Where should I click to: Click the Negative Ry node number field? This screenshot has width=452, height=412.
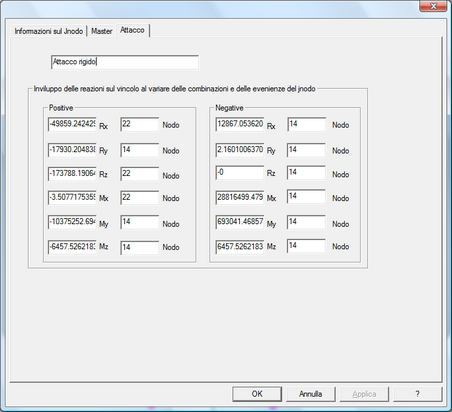pyautogui.click(x=306, y=150)
